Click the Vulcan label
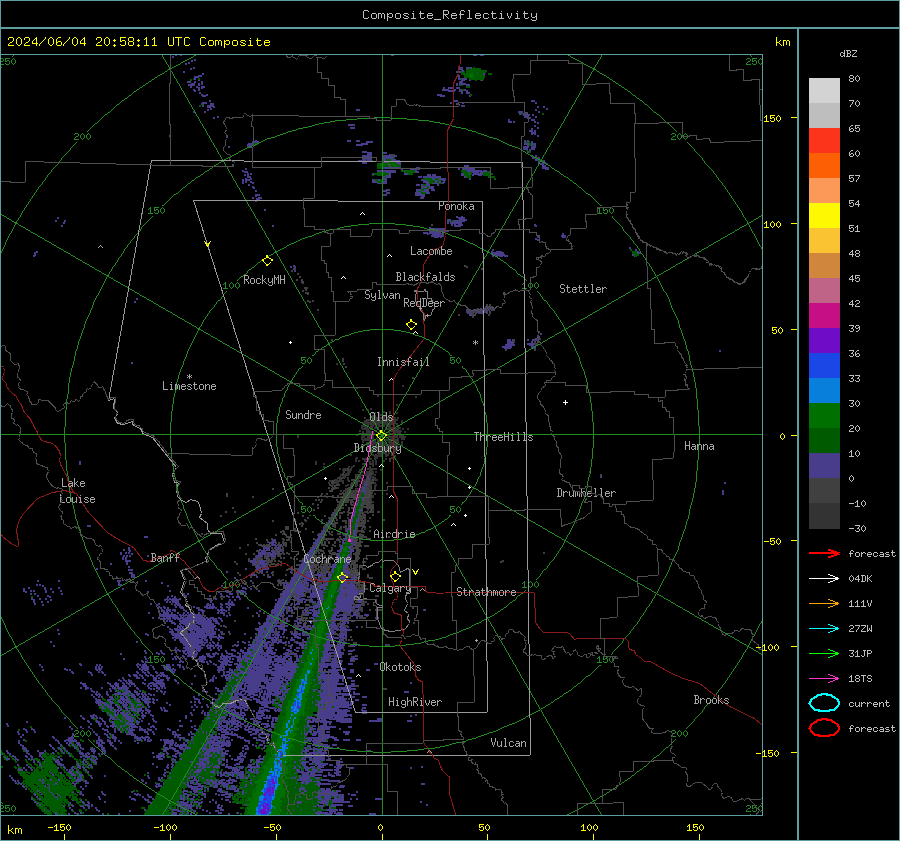 click(x=508, y=743)
